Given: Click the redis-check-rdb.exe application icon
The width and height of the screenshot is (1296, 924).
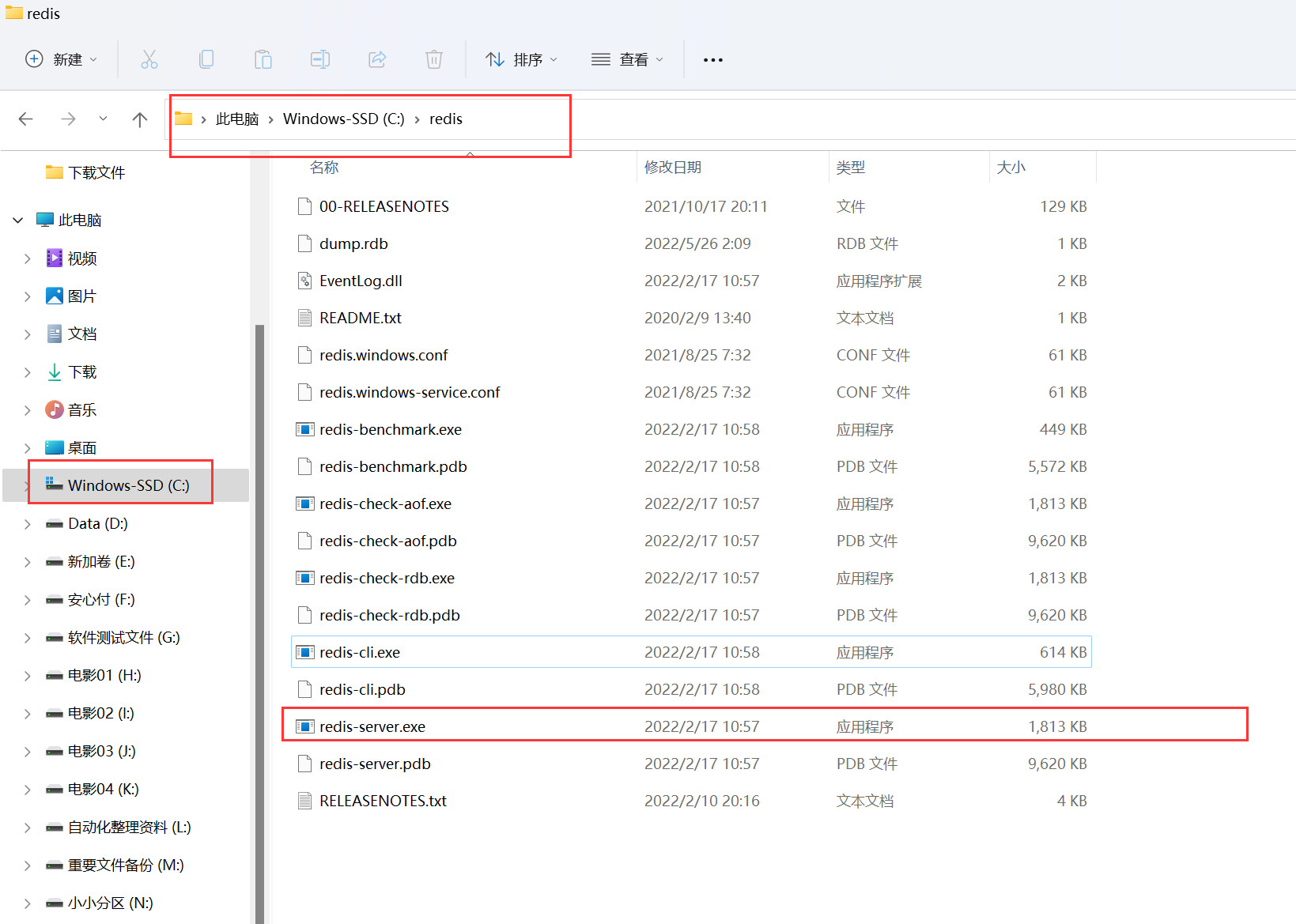Looking at the screenshot, I should tap(304, 578).
